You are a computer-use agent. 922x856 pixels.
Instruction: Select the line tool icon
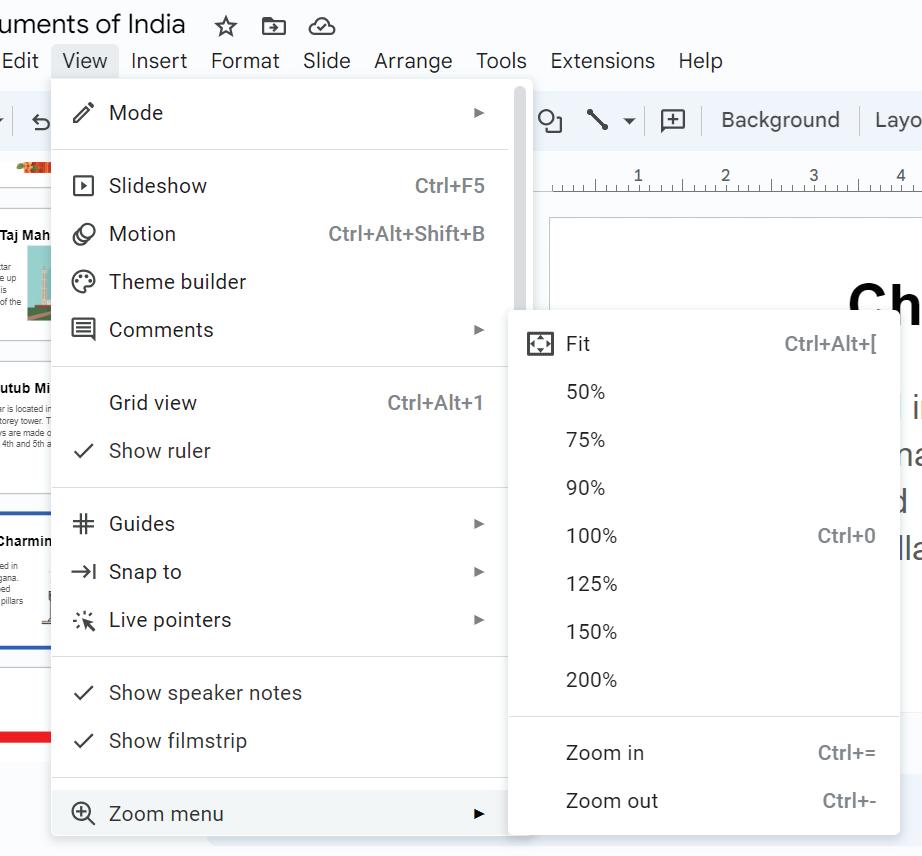pyautogui.click(x=598, y=120)
